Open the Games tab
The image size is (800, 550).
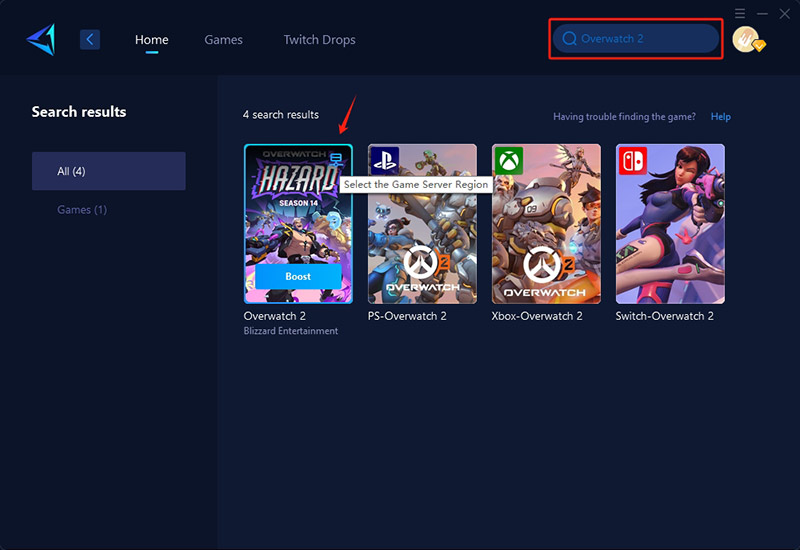pyautogui.click(x=223, y=40)
